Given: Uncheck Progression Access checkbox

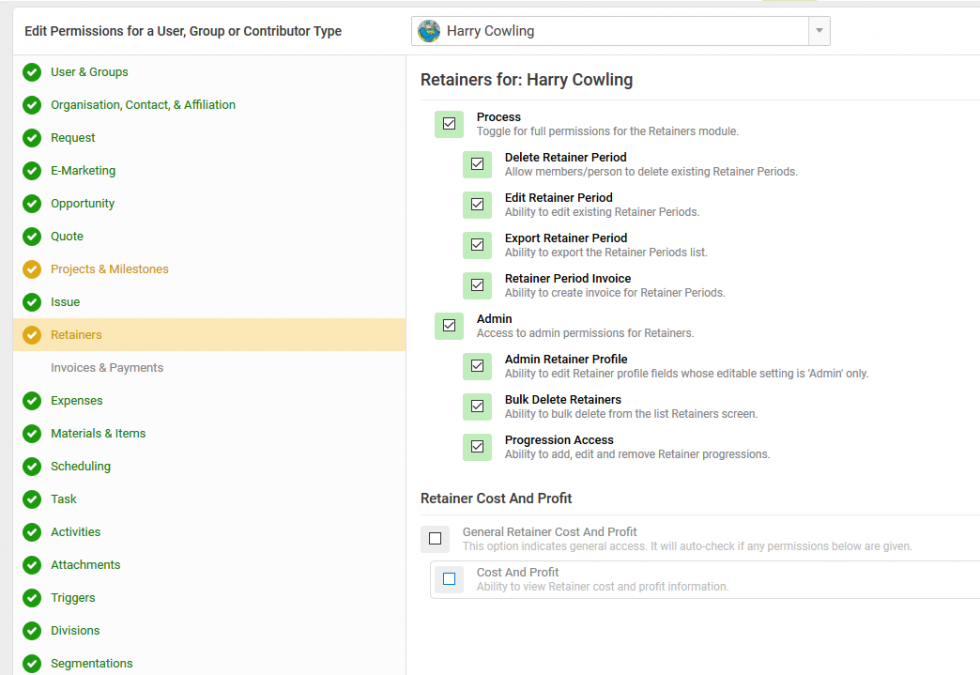Looking at the screenshot, I should click(478, 447).
